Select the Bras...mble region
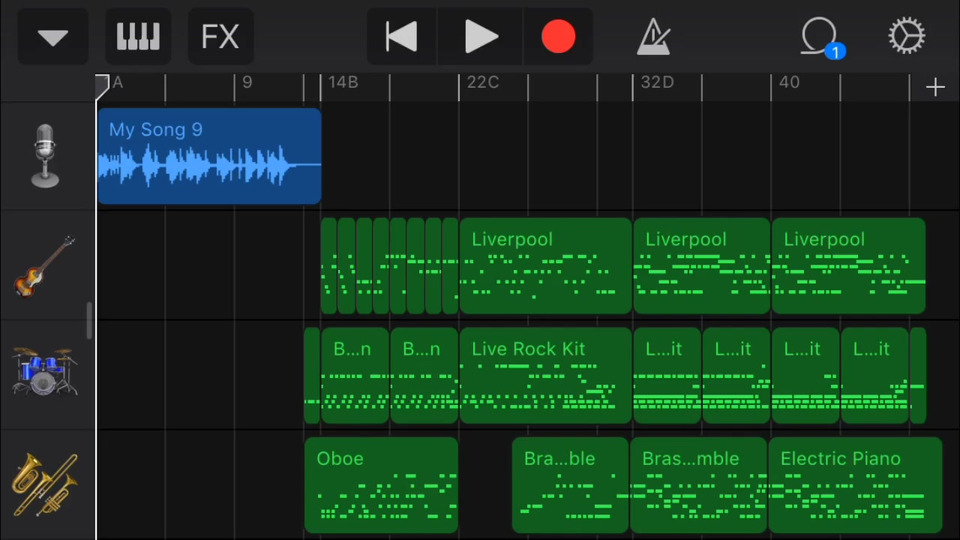 698,485
